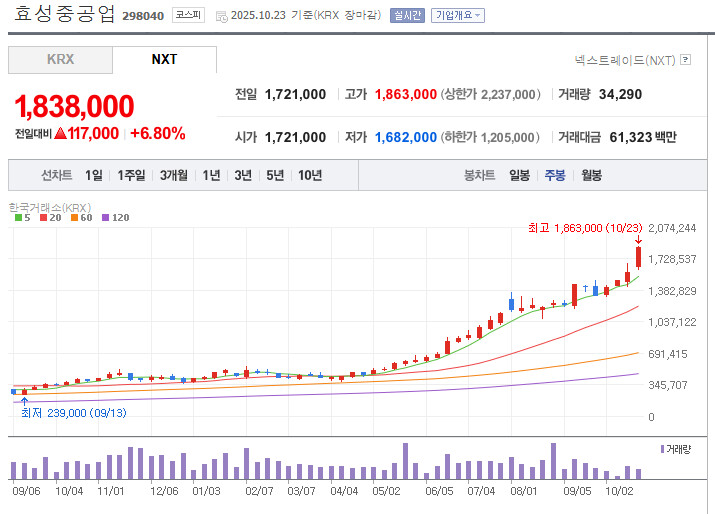Switch to the KRX tab

point(60,60)
